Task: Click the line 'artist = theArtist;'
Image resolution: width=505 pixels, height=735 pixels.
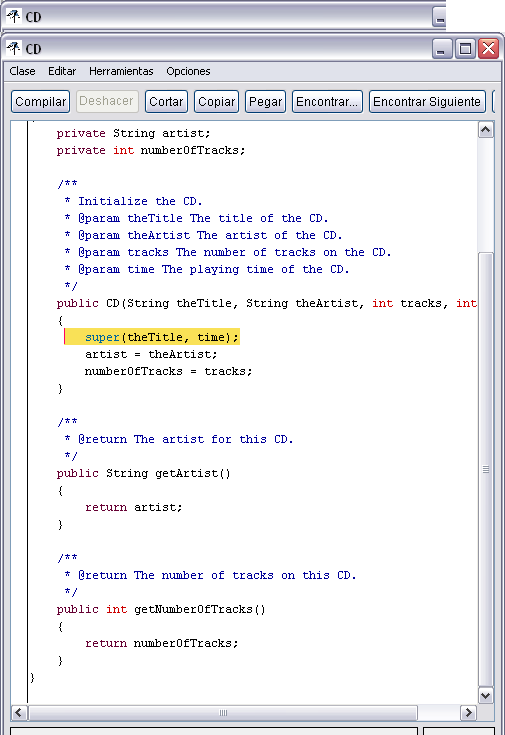Action: [151, 354]
